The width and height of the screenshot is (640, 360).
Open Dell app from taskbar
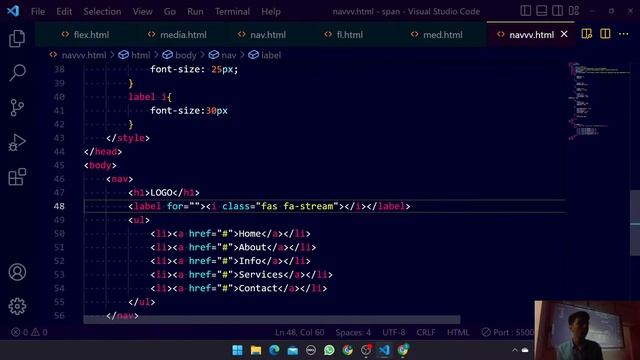311,350
